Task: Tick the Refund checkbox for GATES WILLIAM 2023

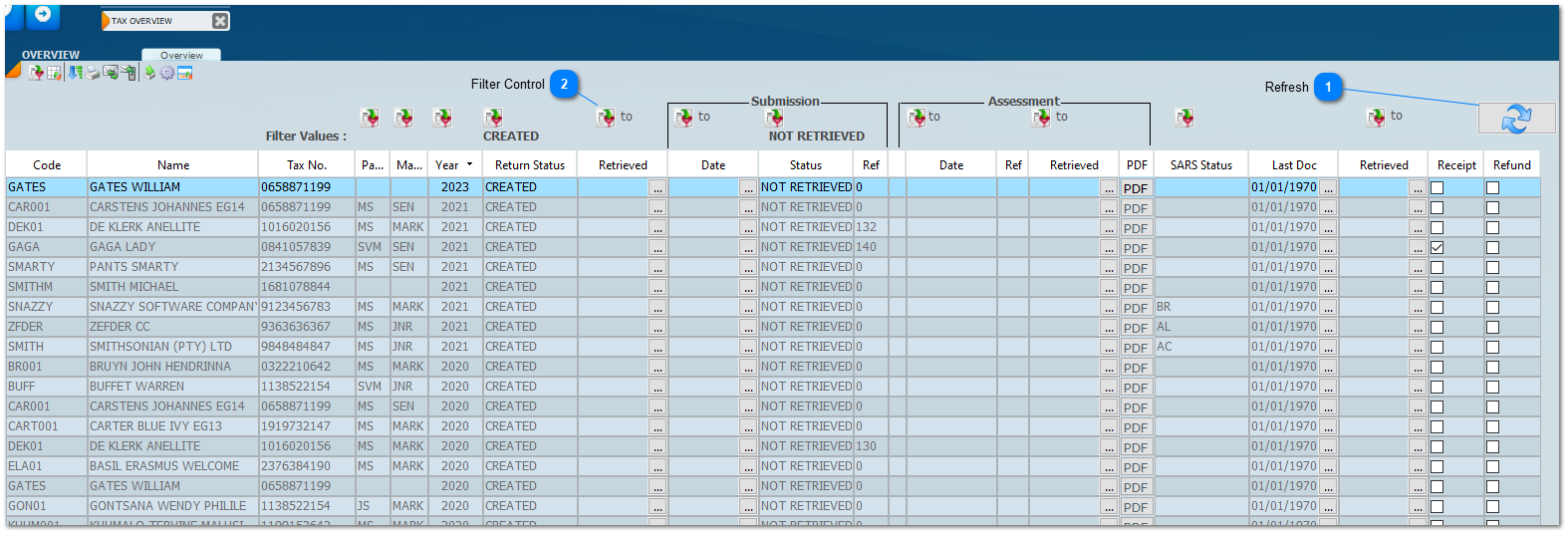Action: point(1492,187)
